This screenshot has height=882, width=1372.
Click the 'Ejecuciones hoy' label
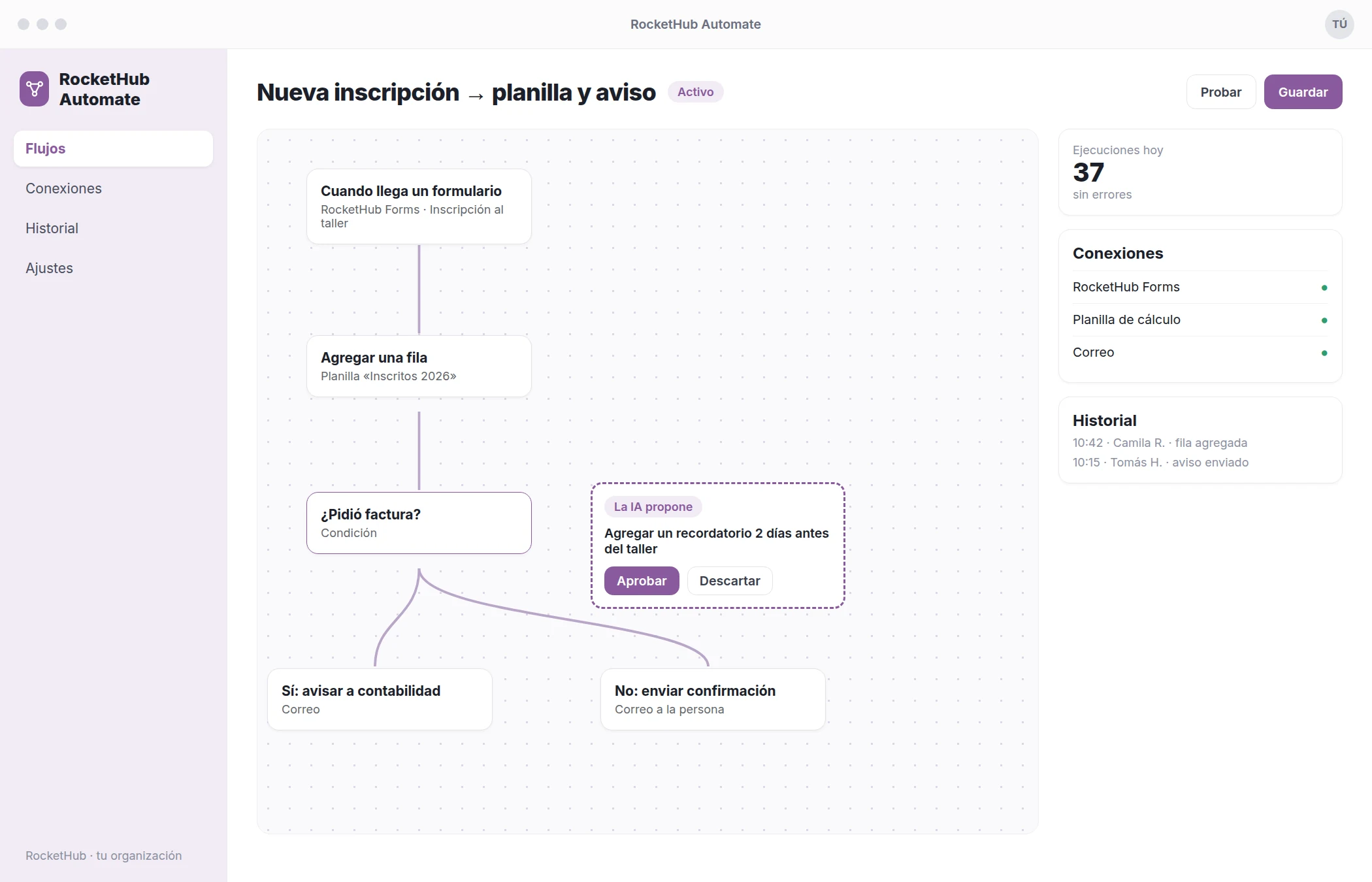click(1118, 150)
